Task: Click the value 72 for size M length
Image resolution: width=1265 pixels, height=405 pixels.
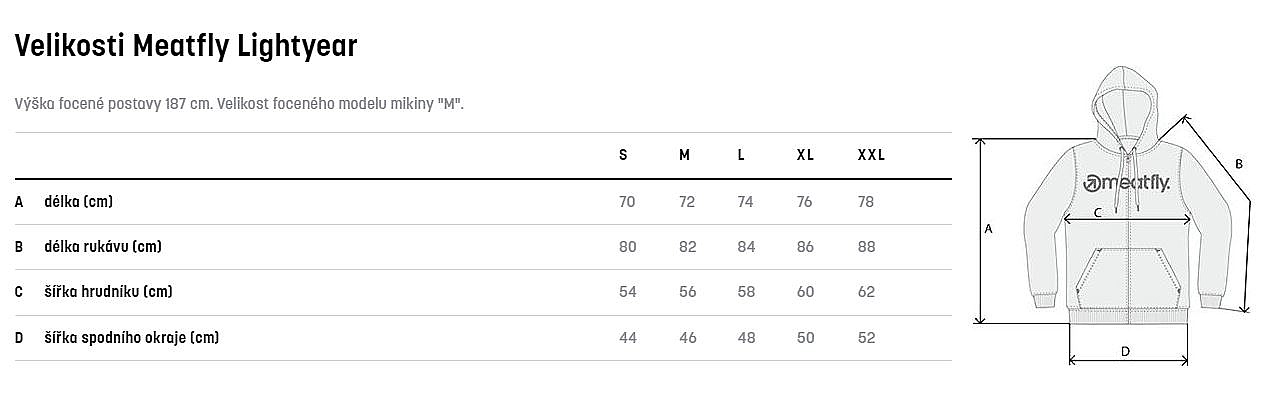Action: tap(687, 202)
